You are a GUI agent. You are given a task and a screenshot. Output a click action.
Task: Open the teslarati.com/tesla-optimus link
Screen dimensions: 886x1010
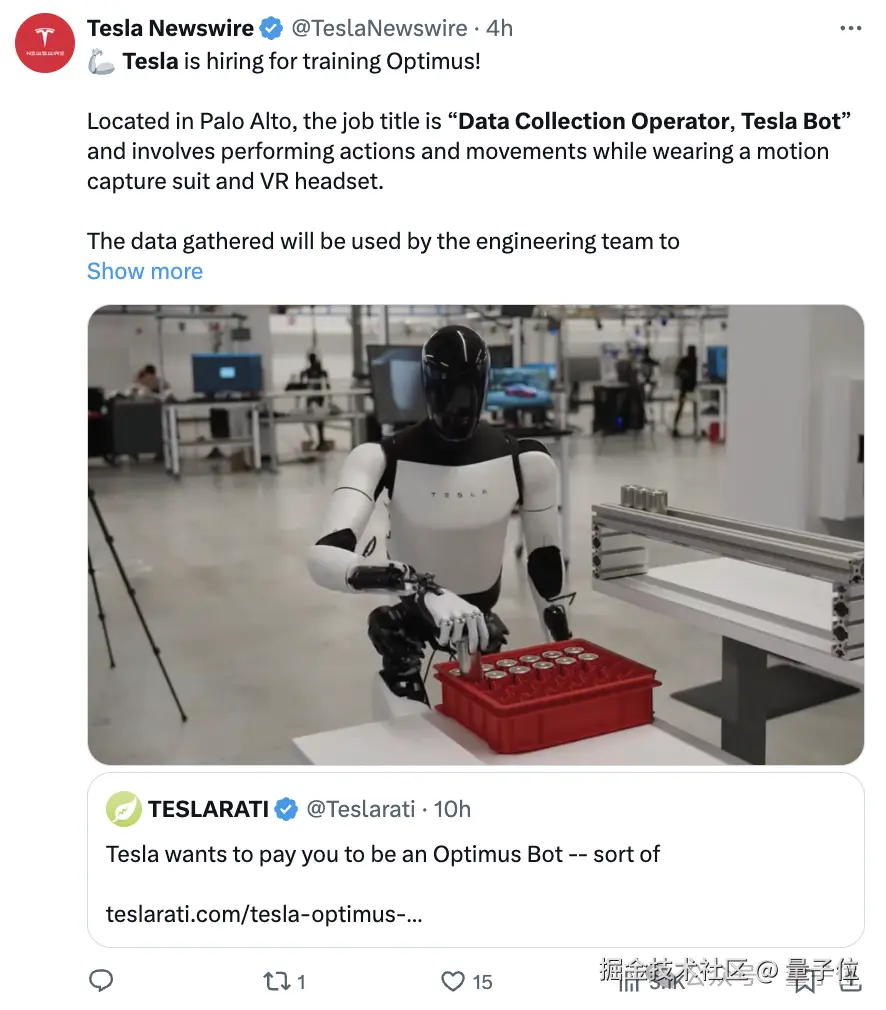coord(264,914)
